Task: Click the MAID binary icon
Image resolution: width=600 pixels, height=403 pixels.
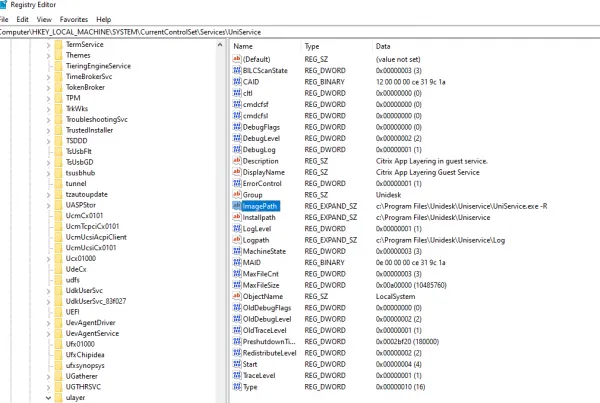Action: click(x=237, y=262)
